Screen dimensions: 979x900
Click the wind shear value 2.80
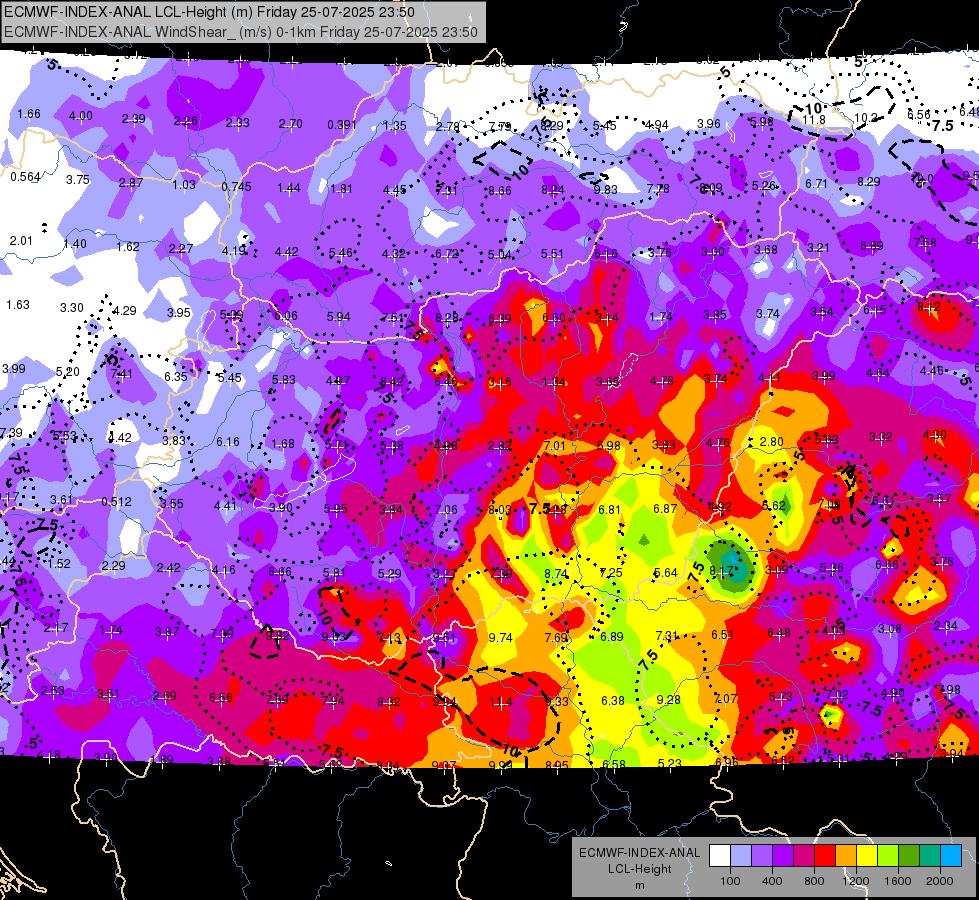tap(772, 442)
